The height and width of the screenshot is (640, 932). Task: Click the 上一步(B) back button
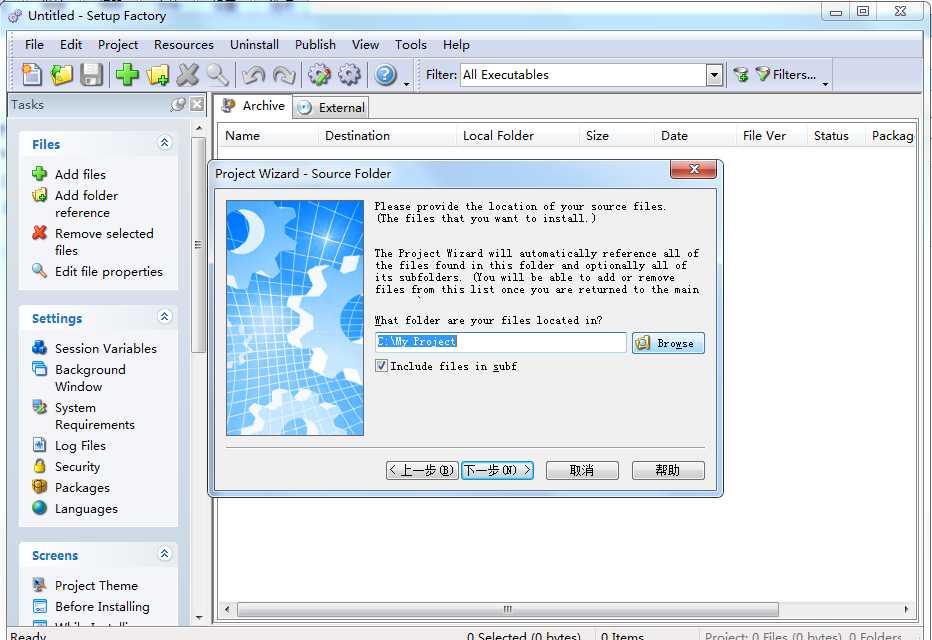pos(422,470)
